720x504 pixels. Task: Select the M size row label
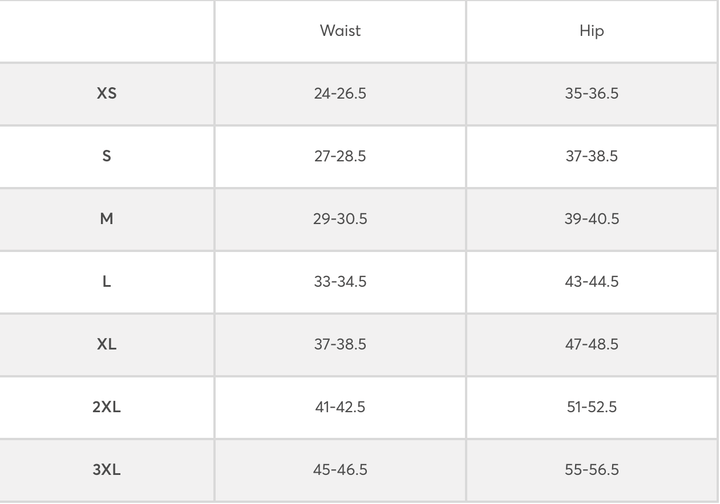(x=107, y=219)
